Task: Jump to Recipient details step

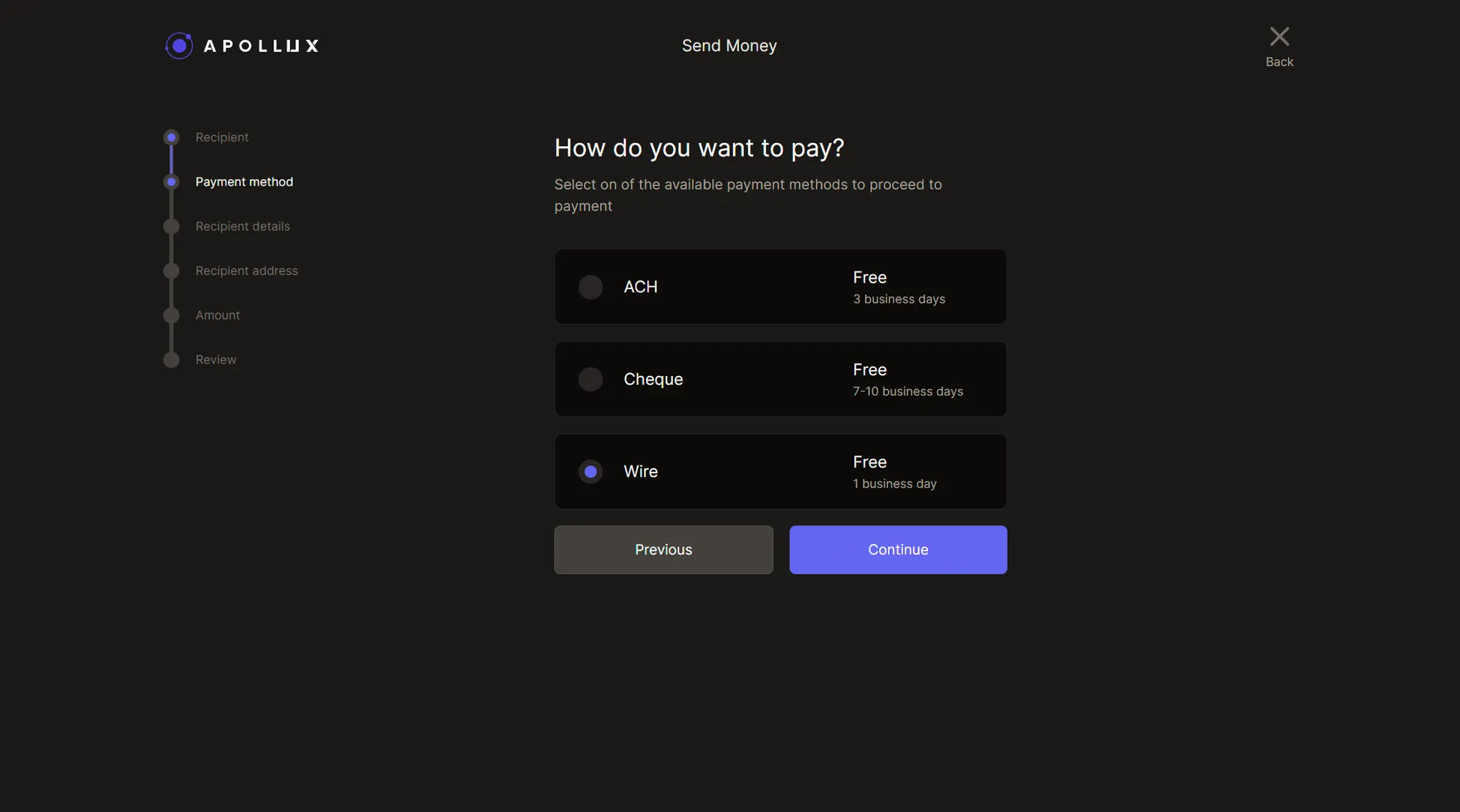Action: coord(243,226)
